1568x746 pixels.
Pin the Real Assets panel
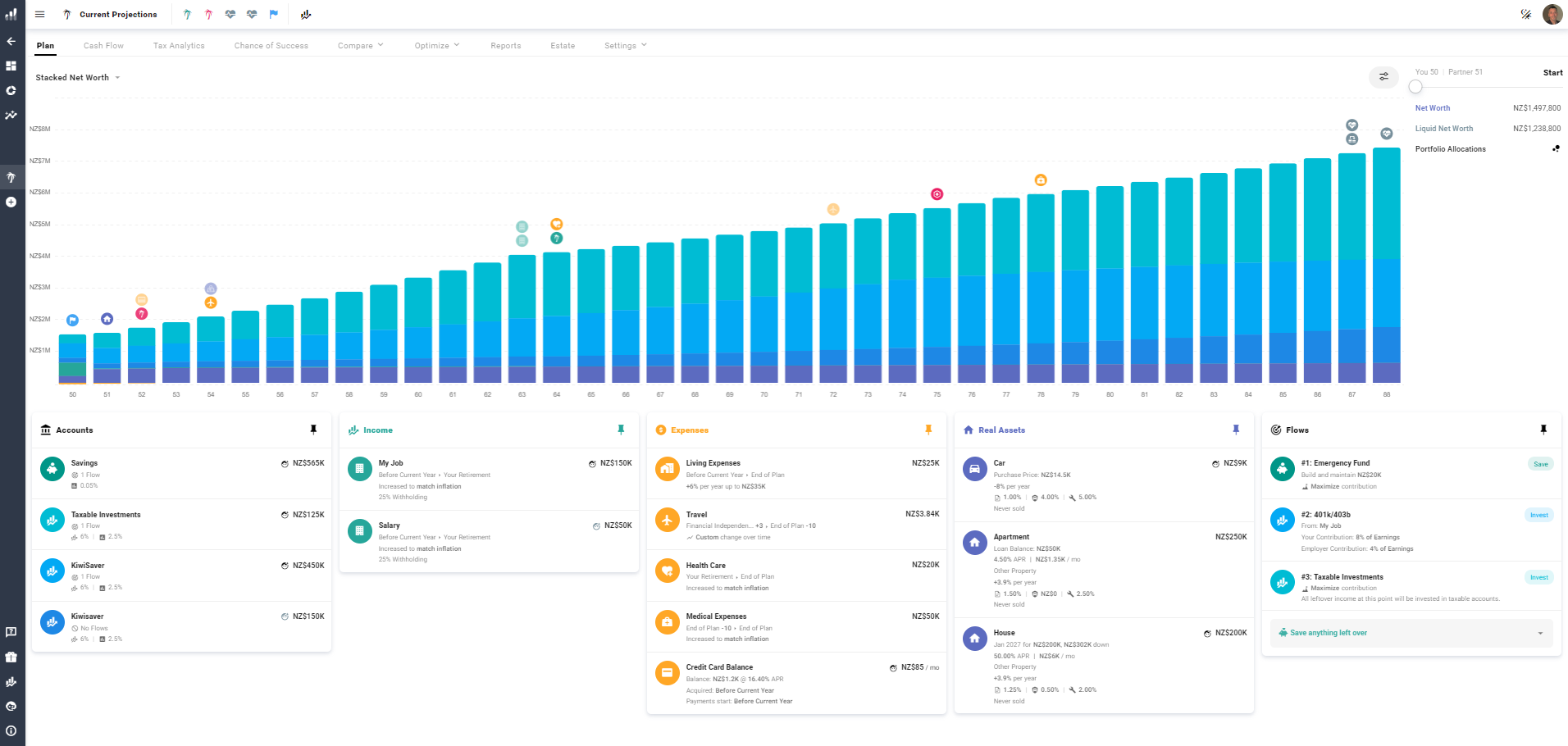[x=1236, y=430]
